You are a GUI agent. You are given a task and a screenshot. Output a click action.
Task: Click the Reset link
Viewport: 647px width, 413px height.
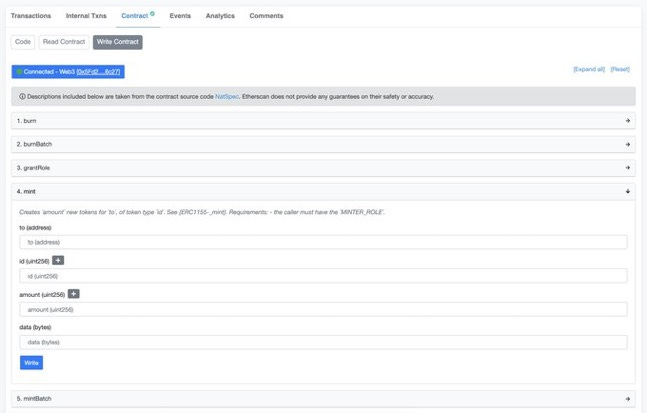click(620, 69)
